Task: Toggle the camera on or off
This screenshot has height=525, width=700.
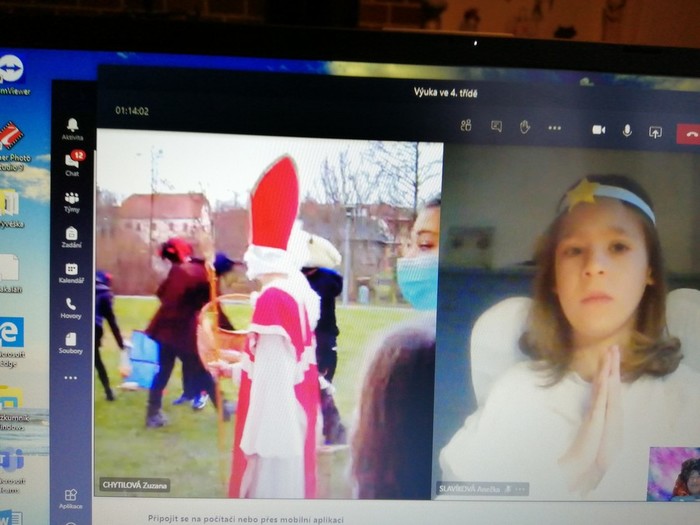Action: [x=599, y=129]
